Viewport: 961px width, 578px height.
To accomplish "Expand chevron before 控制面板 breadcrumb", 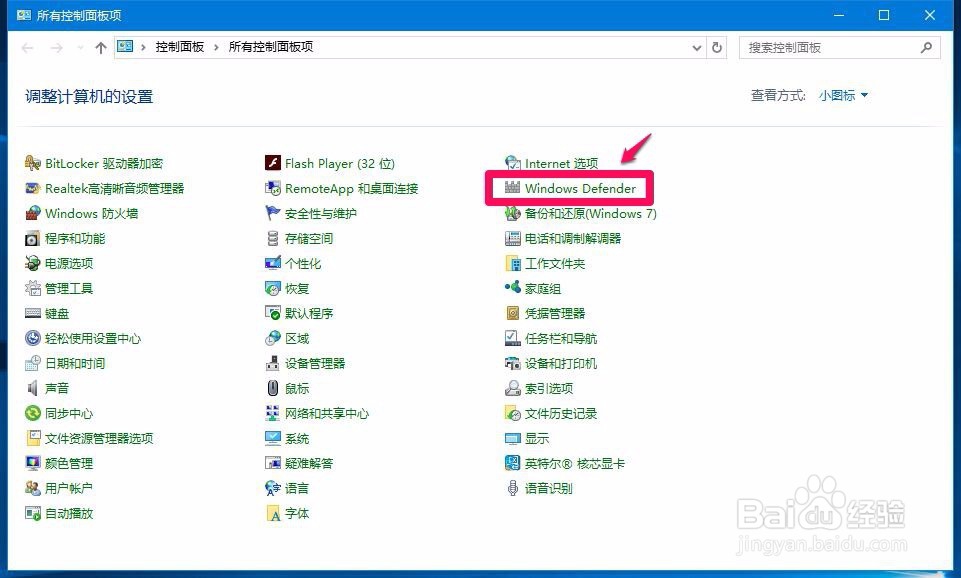I will (143, 48).
